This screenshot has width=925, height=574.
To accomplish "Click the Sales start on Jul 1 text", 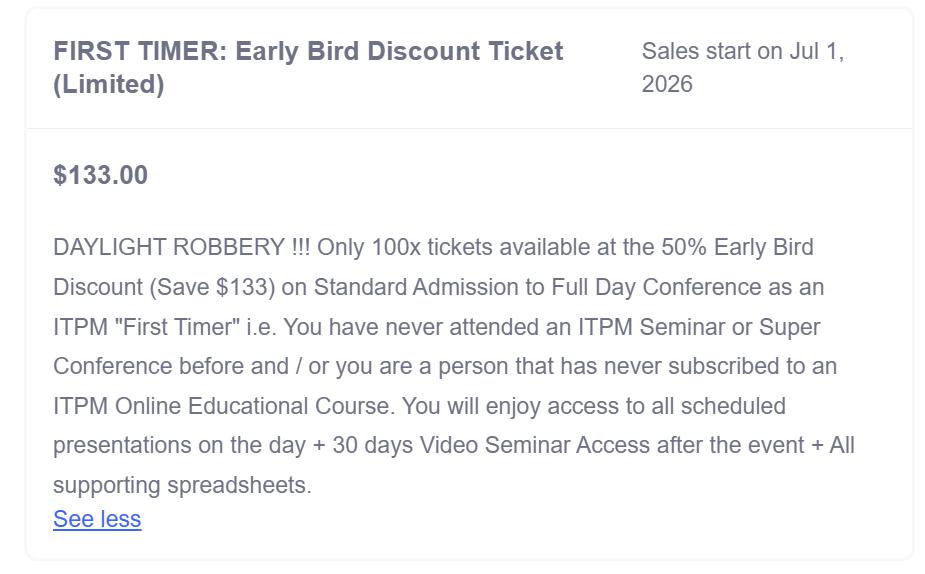I will (742, 51).
